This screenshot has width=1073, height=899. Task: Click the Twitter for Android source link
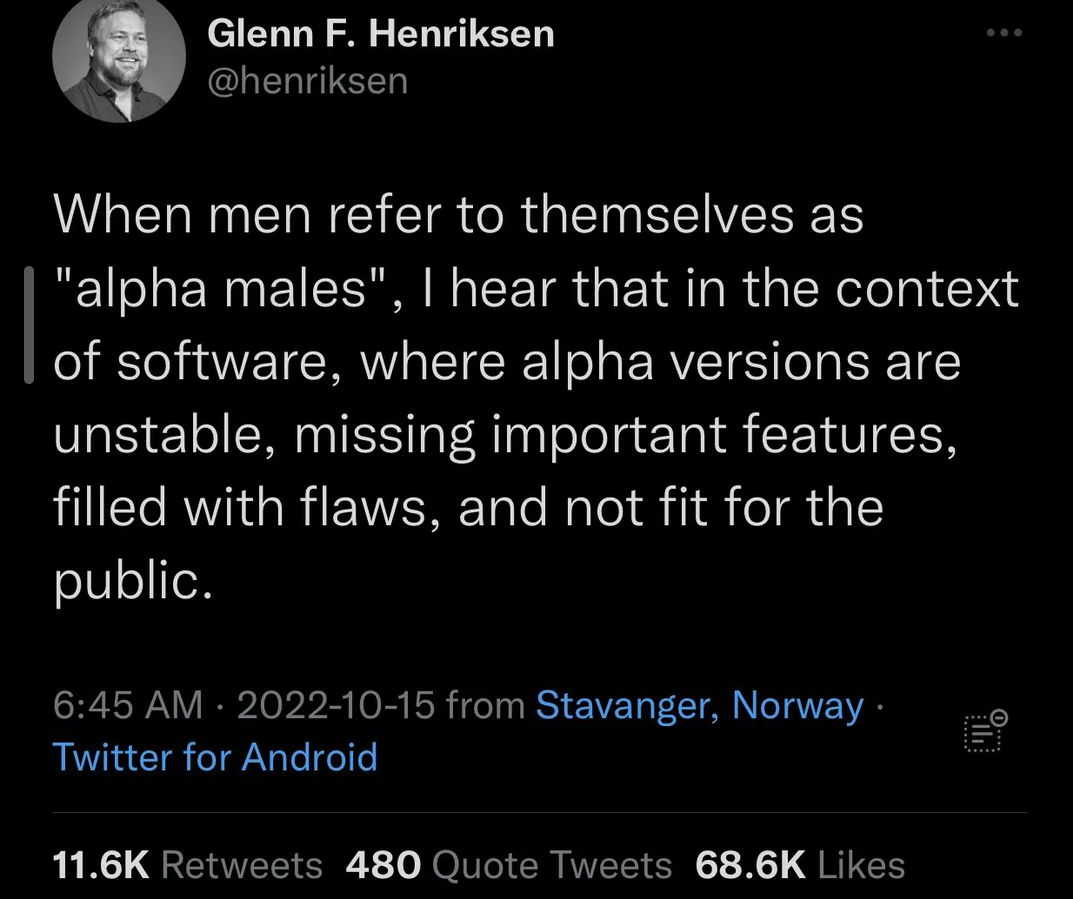click(215, 757)
